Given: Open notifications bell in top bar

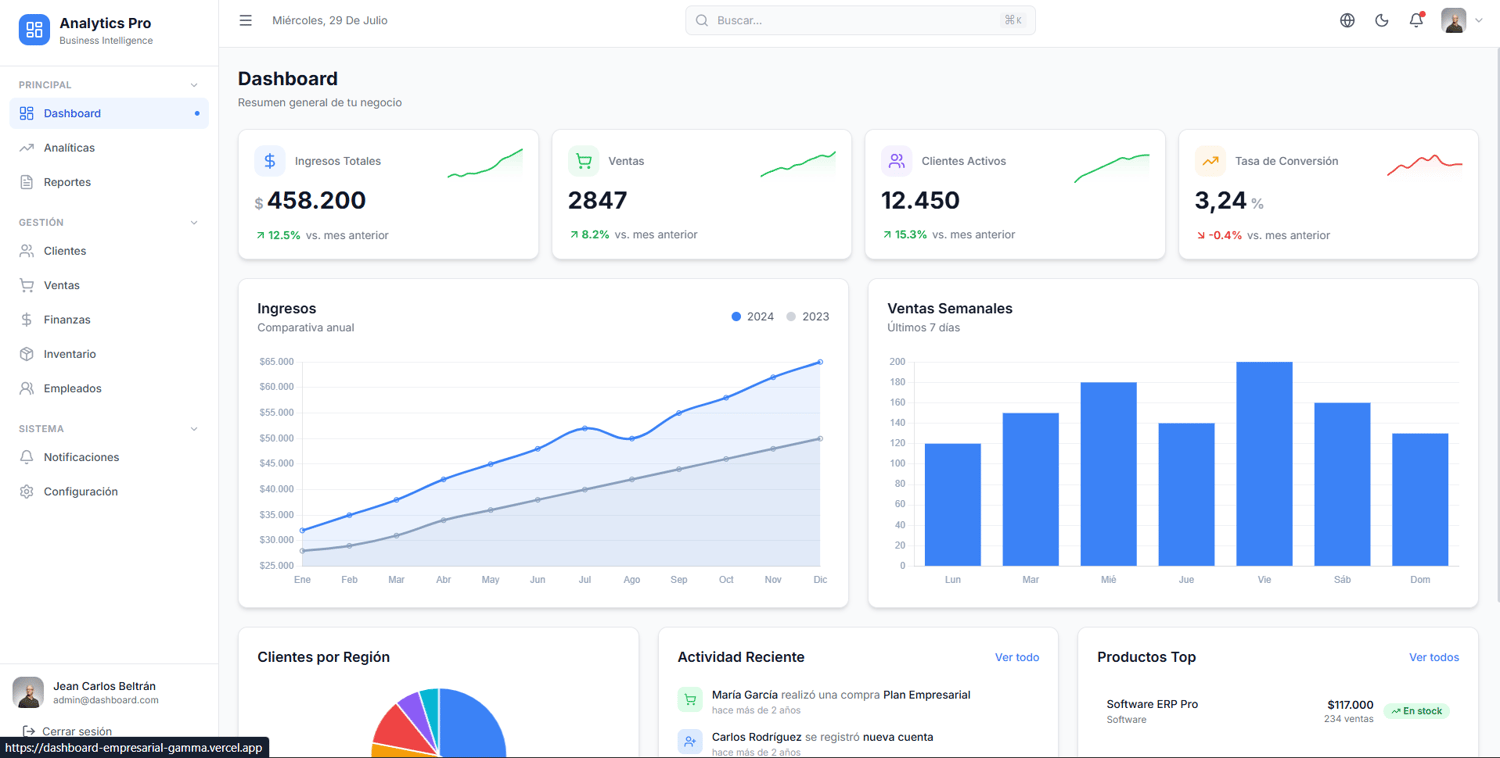Looking at the screenshot, I should [x=1416, y=20].
